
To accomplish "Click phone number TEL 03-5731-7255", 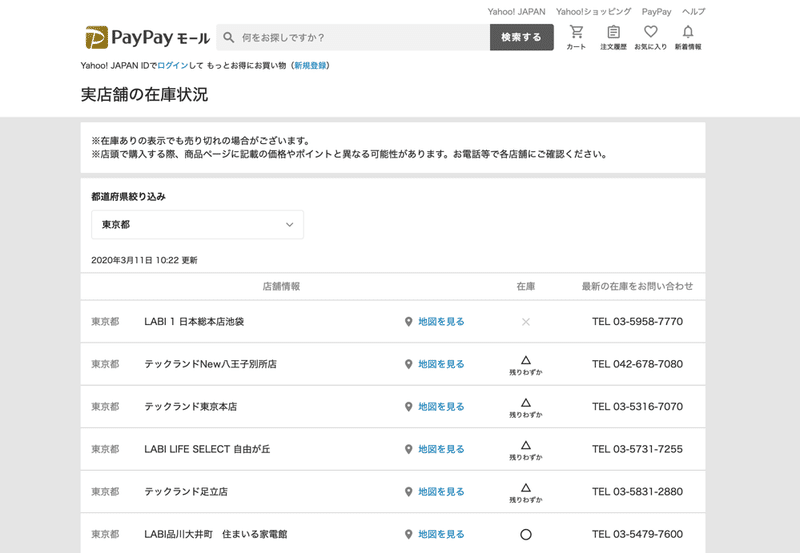I will [x=637, y=449].
